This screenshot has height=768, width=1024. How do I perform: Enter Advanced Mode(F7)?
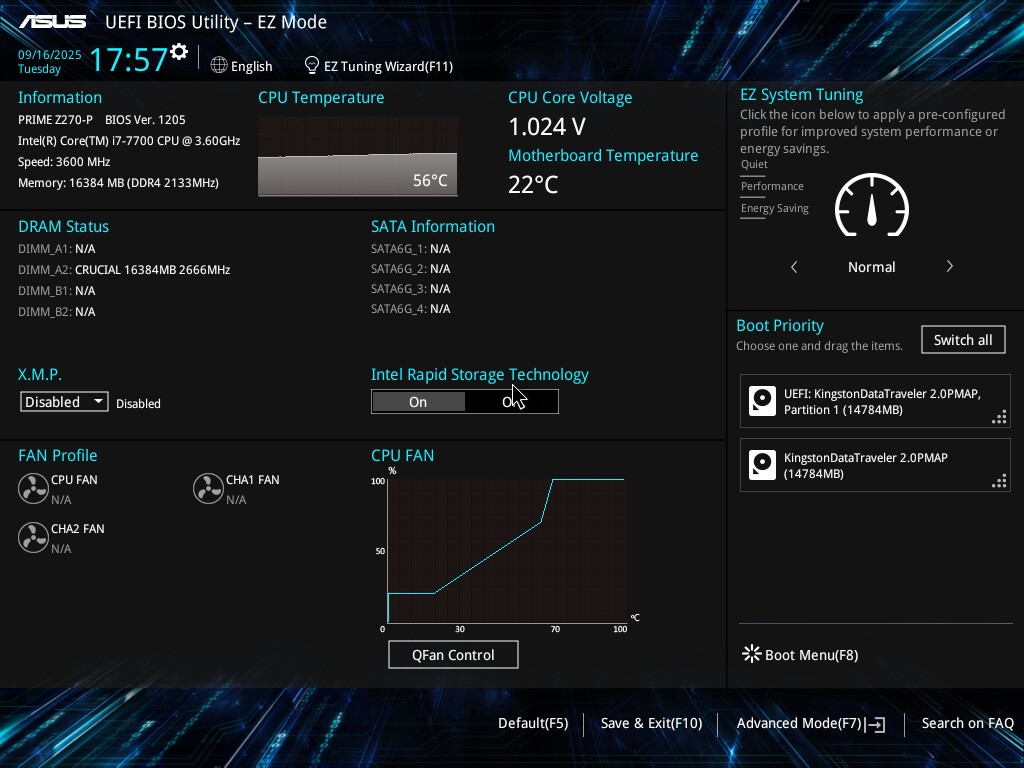799,723
